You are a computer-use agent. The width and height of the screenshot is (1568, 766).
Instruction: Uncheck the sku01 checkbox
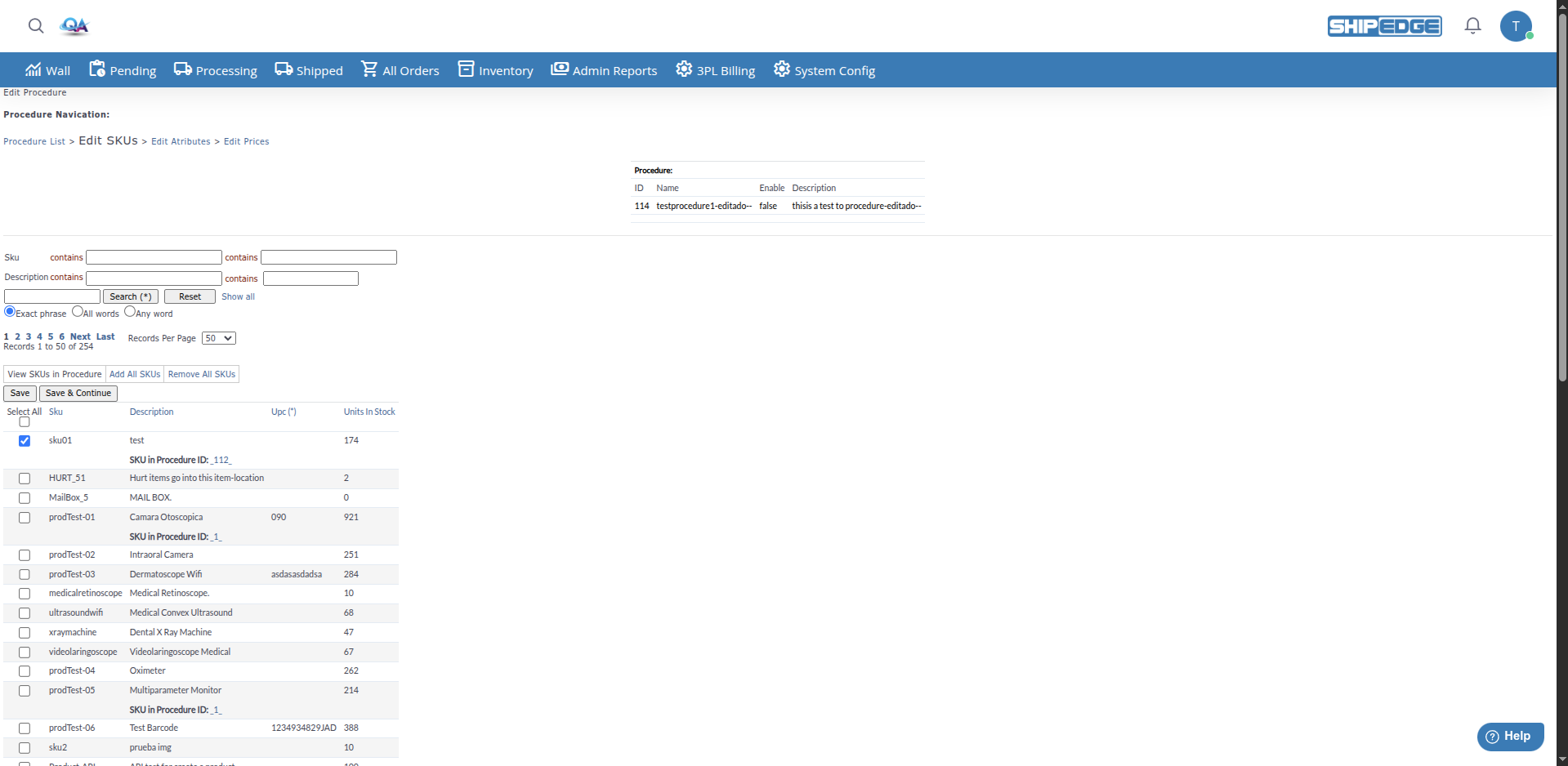coord(25,441)
